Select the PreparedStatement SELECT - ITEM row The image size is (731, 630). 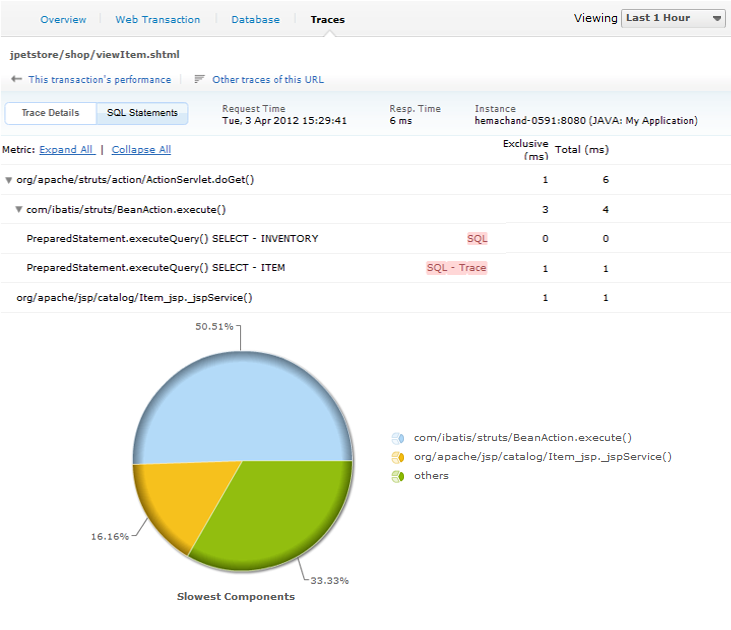coord(365,268)
